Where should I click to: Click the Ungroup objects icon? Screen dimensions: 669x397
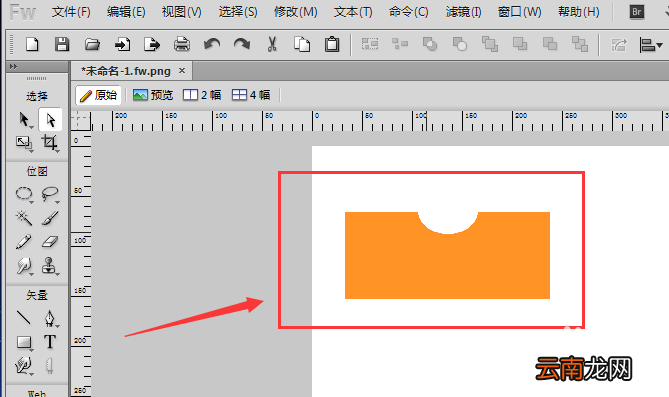click(400, 44)
